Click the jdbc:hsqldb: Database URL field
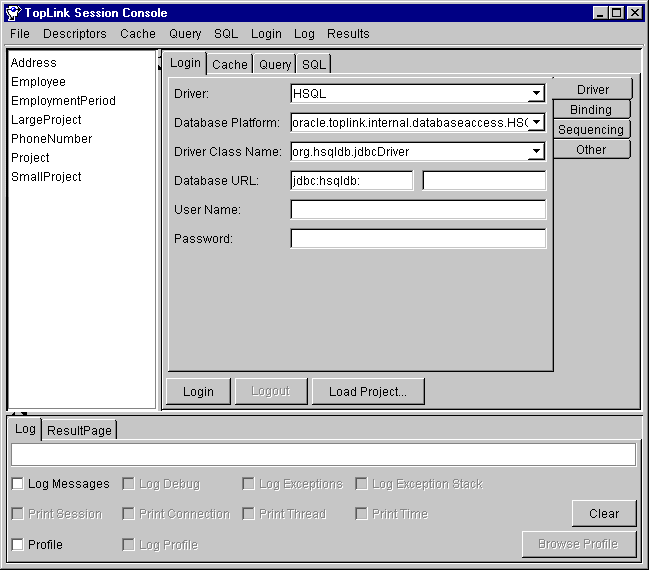649x570 pixels. [351, 180]
